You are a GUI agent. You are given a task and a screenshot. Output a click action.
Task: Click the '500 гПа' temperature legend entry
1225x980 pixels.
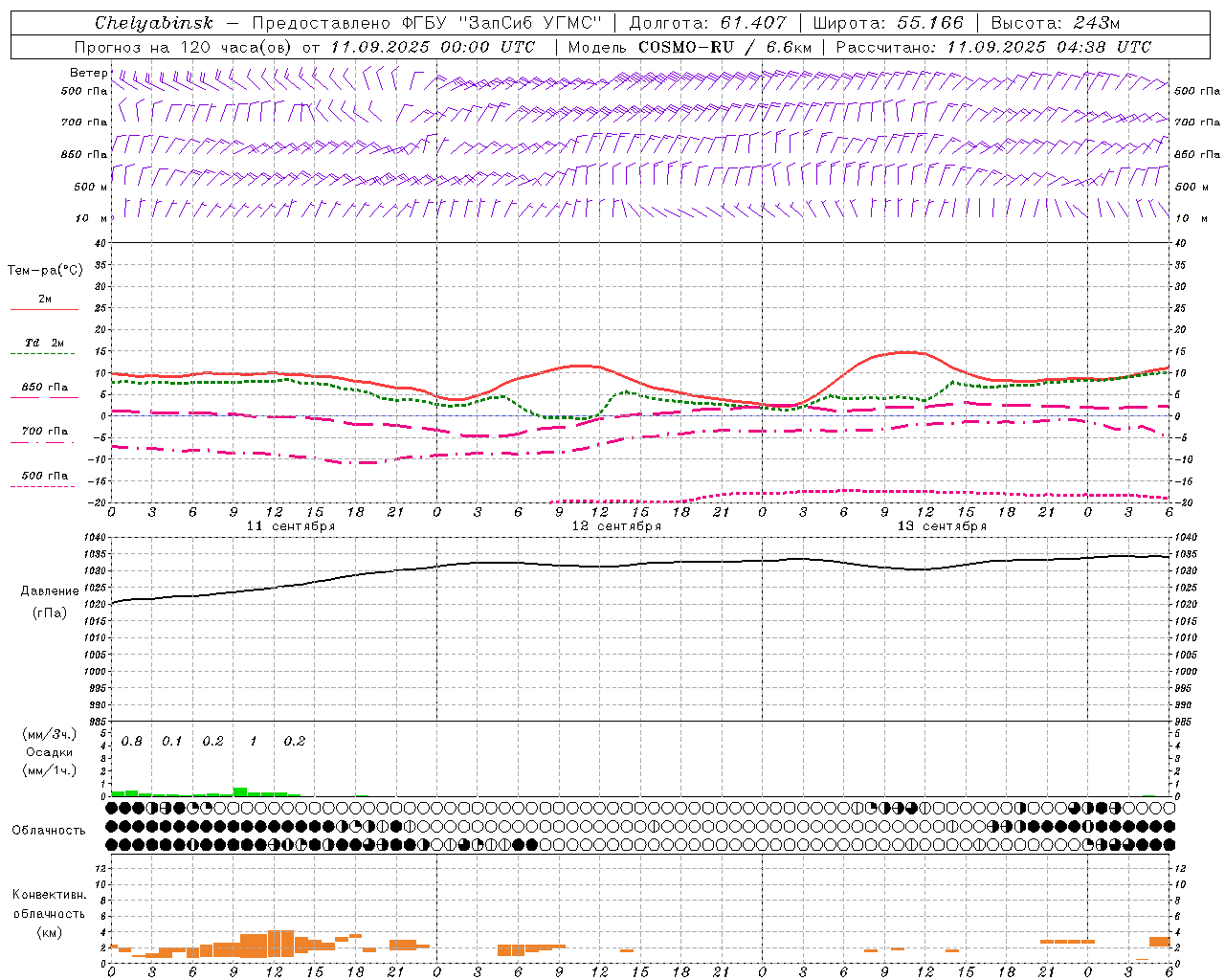[x=44, y=476]
